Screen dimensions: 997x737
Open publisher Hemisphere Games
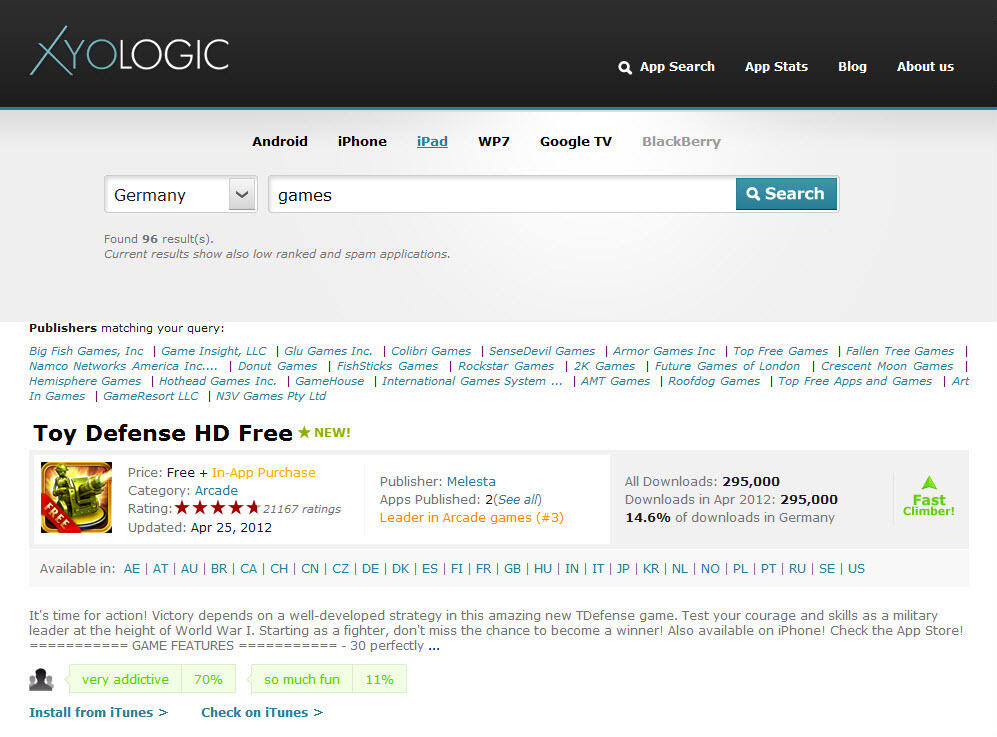pyautogui.click(x=85, y=382)
